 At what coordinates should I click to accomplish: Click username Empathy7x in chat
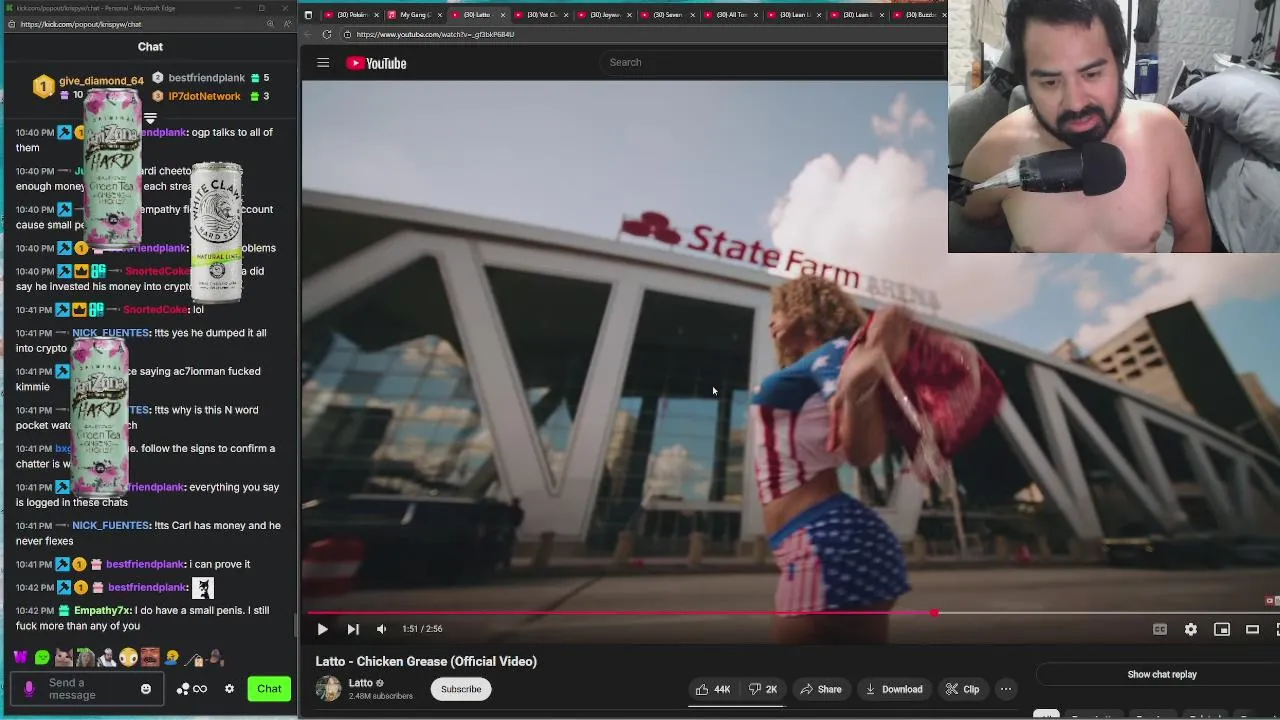tap(103, 610)
